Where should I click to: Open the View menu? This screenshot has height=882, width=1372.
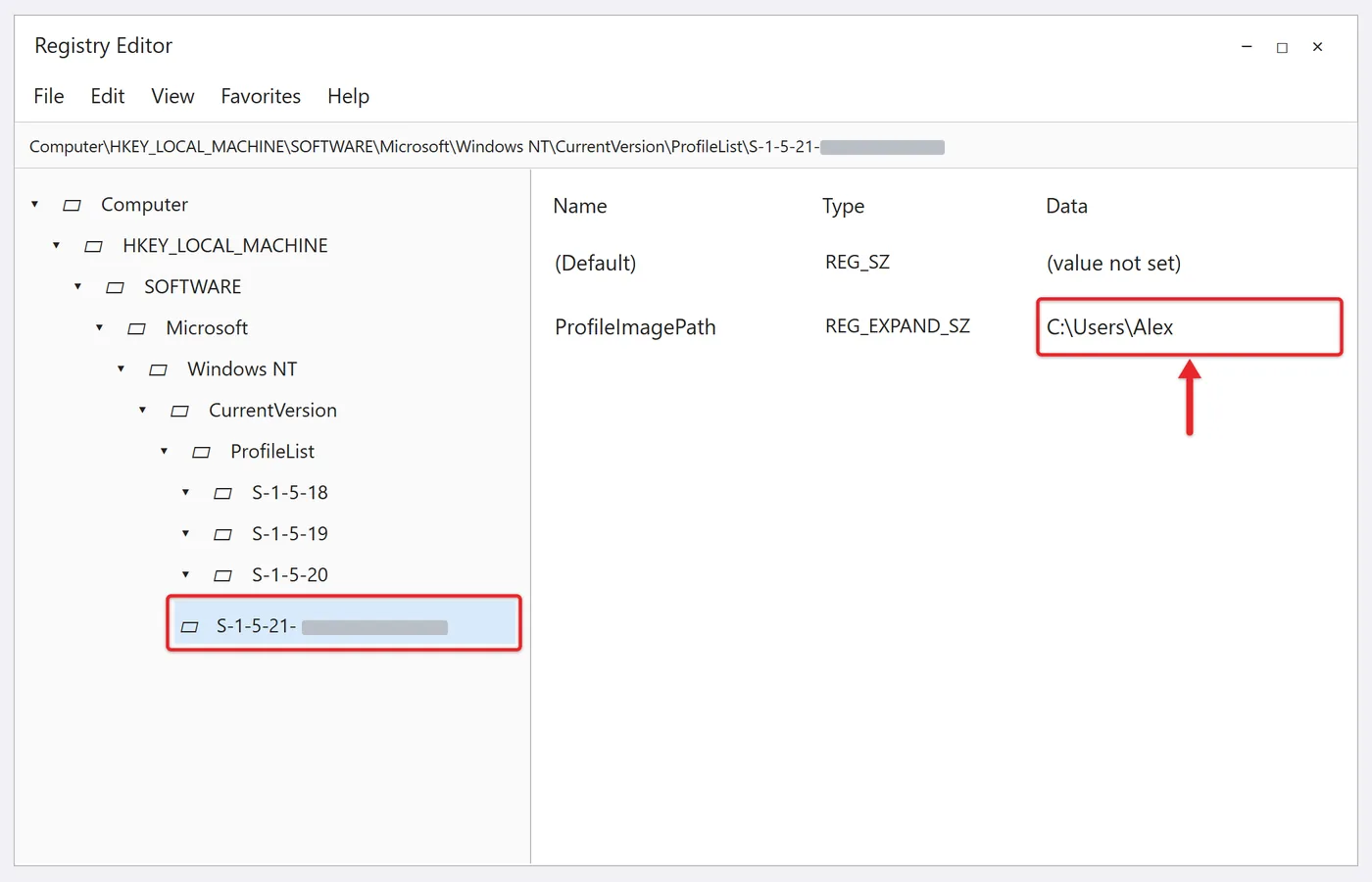(172, 96)
